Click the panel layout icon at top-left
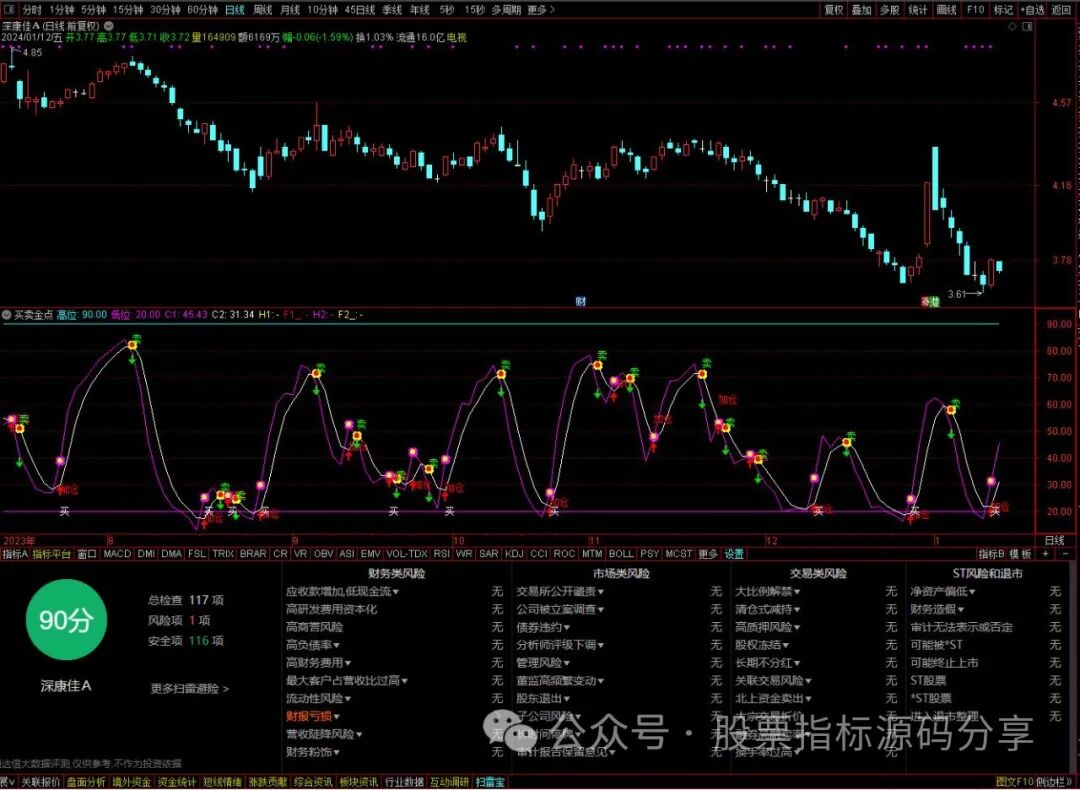The image size is (1080, 790). tap(10, 10)
